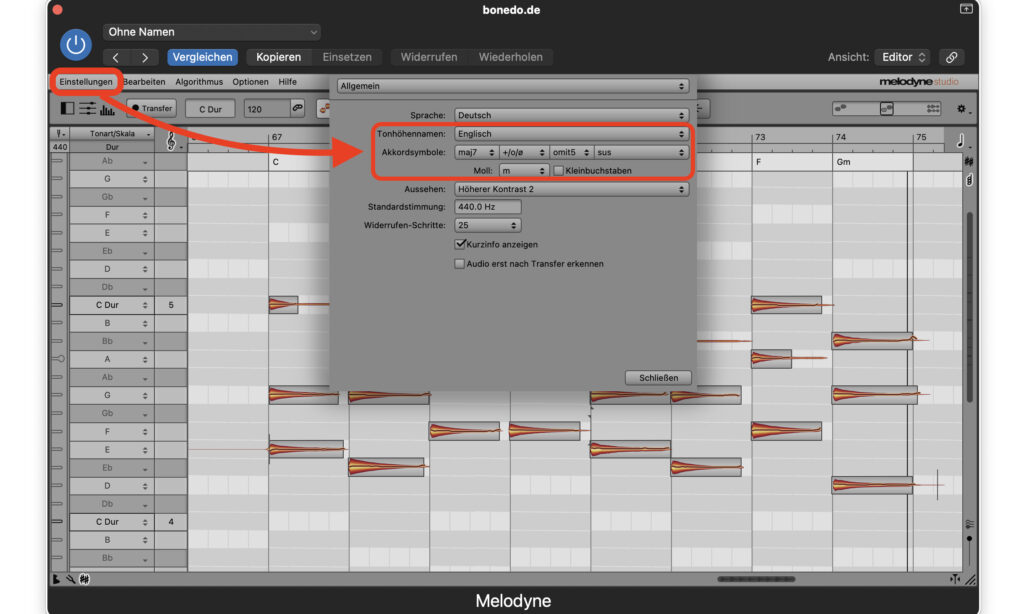Click the Wiederholen button
This screenshot has width=1024, height=614.
tap(511, 57)
